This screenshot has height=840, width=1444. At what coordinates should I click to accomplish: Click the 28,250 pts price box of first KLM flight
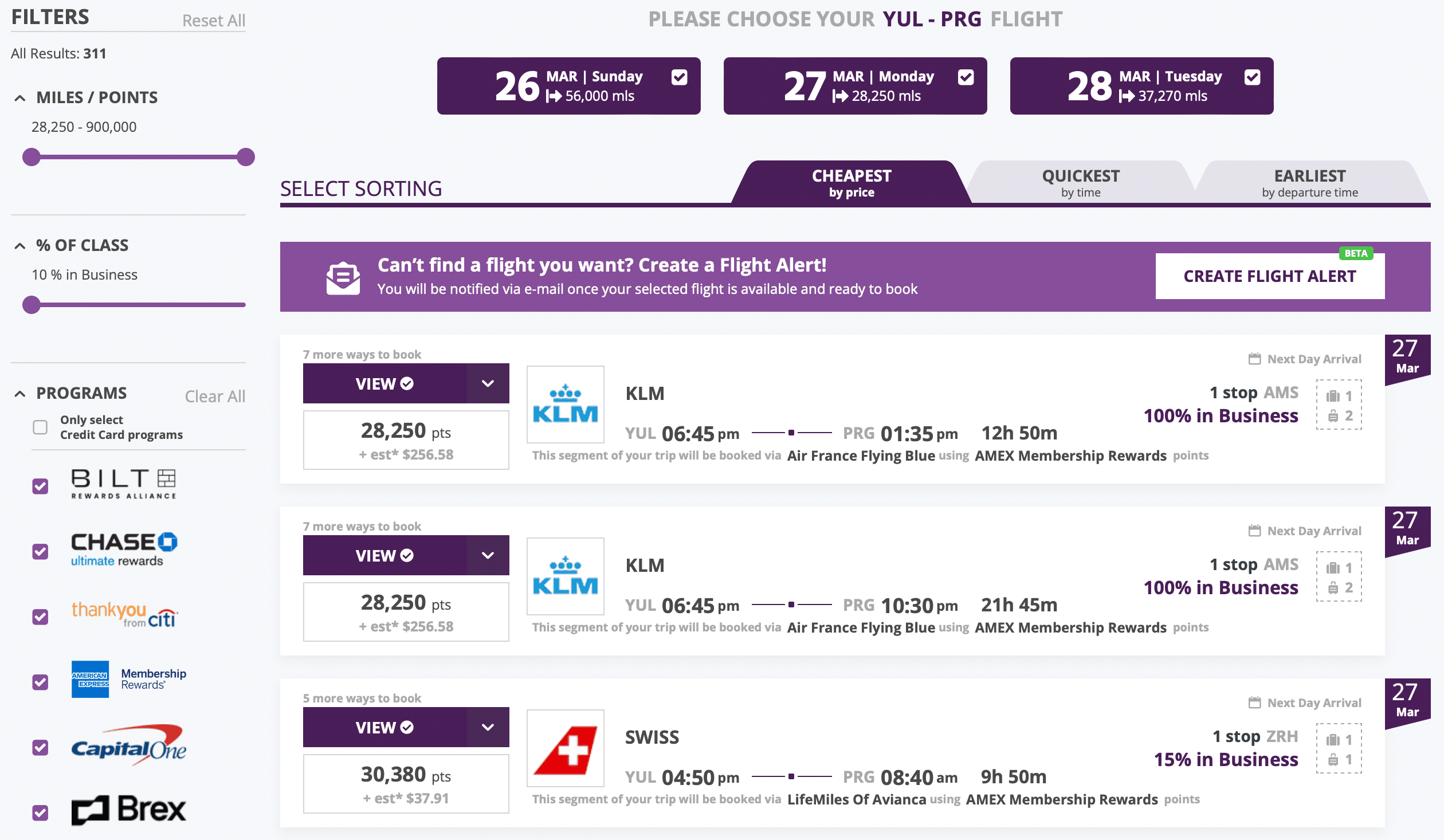pos(406,440)
